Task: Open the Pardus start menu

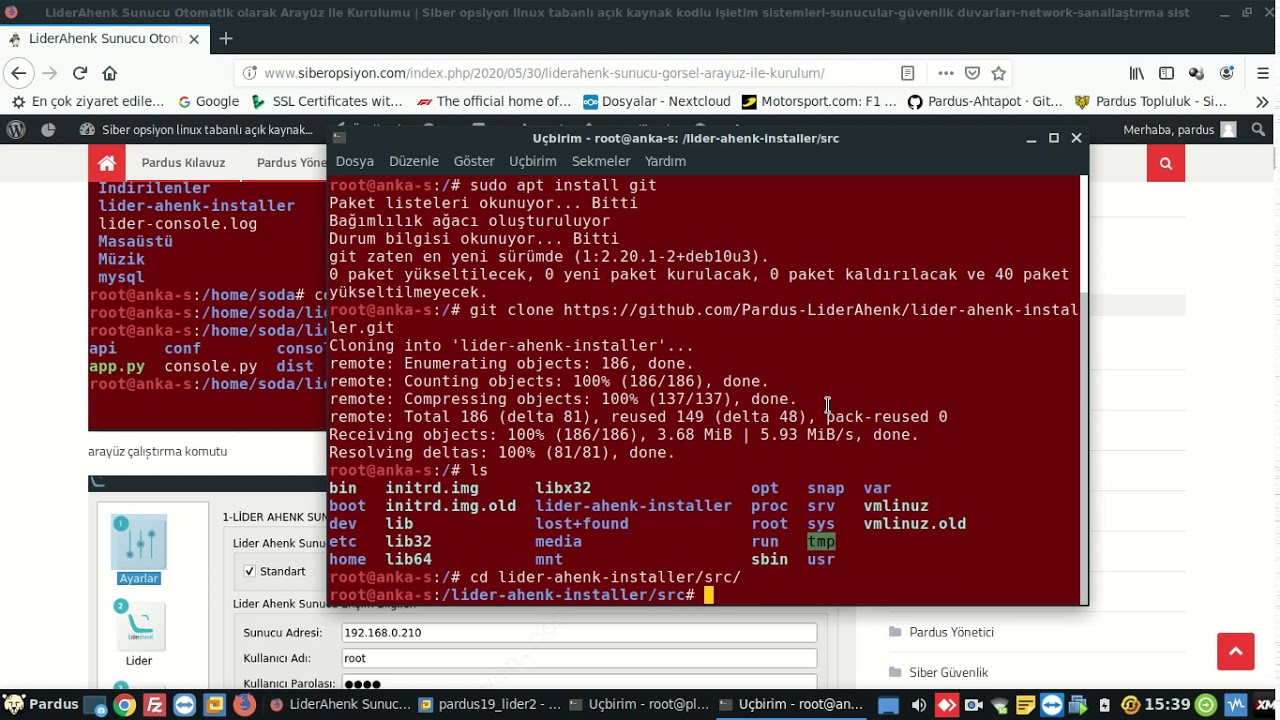Action: (x=42, y=704)
